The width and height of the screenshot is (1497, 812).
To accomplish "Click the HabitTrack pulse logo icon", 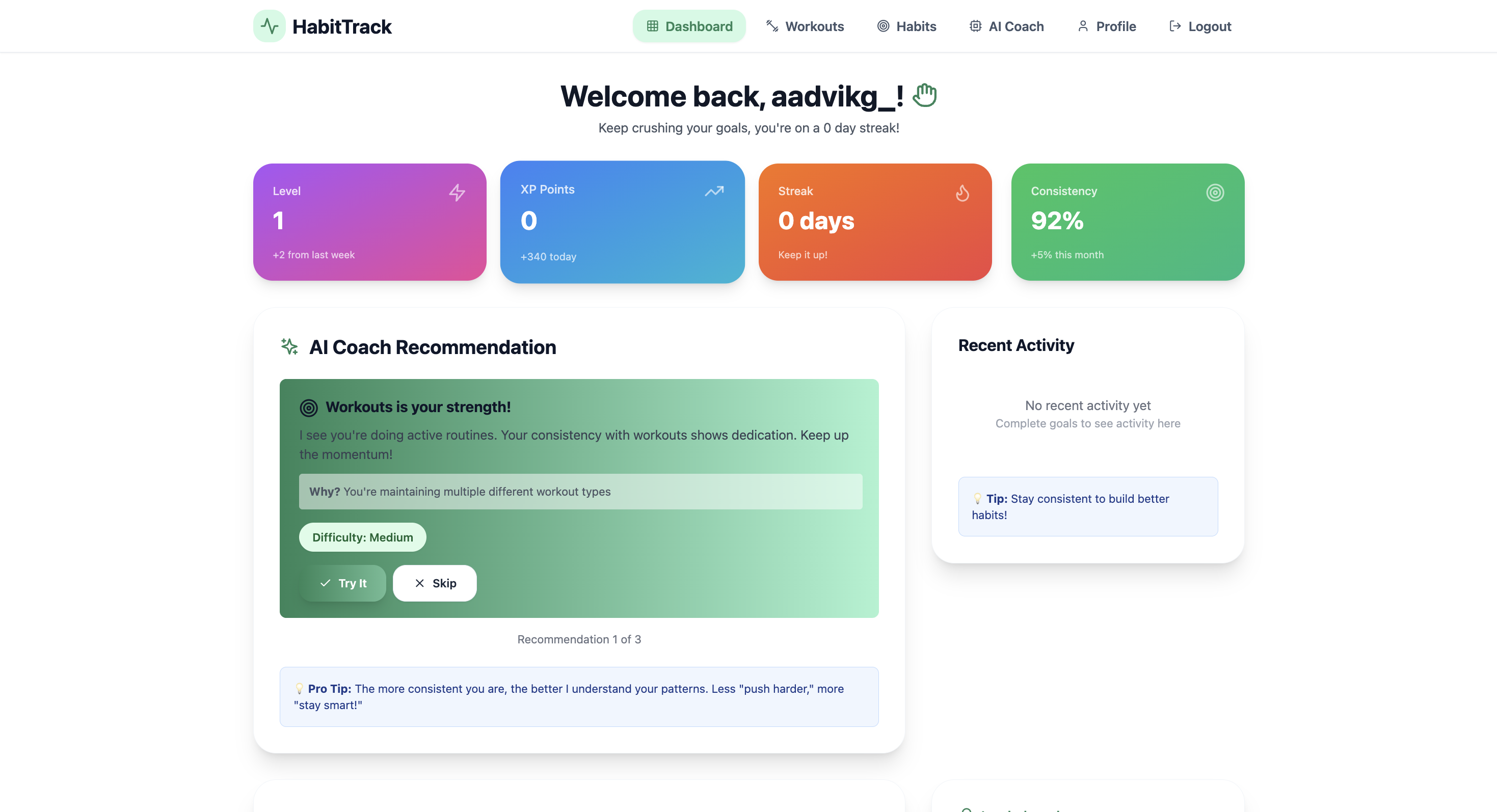I will click(269, 26).
